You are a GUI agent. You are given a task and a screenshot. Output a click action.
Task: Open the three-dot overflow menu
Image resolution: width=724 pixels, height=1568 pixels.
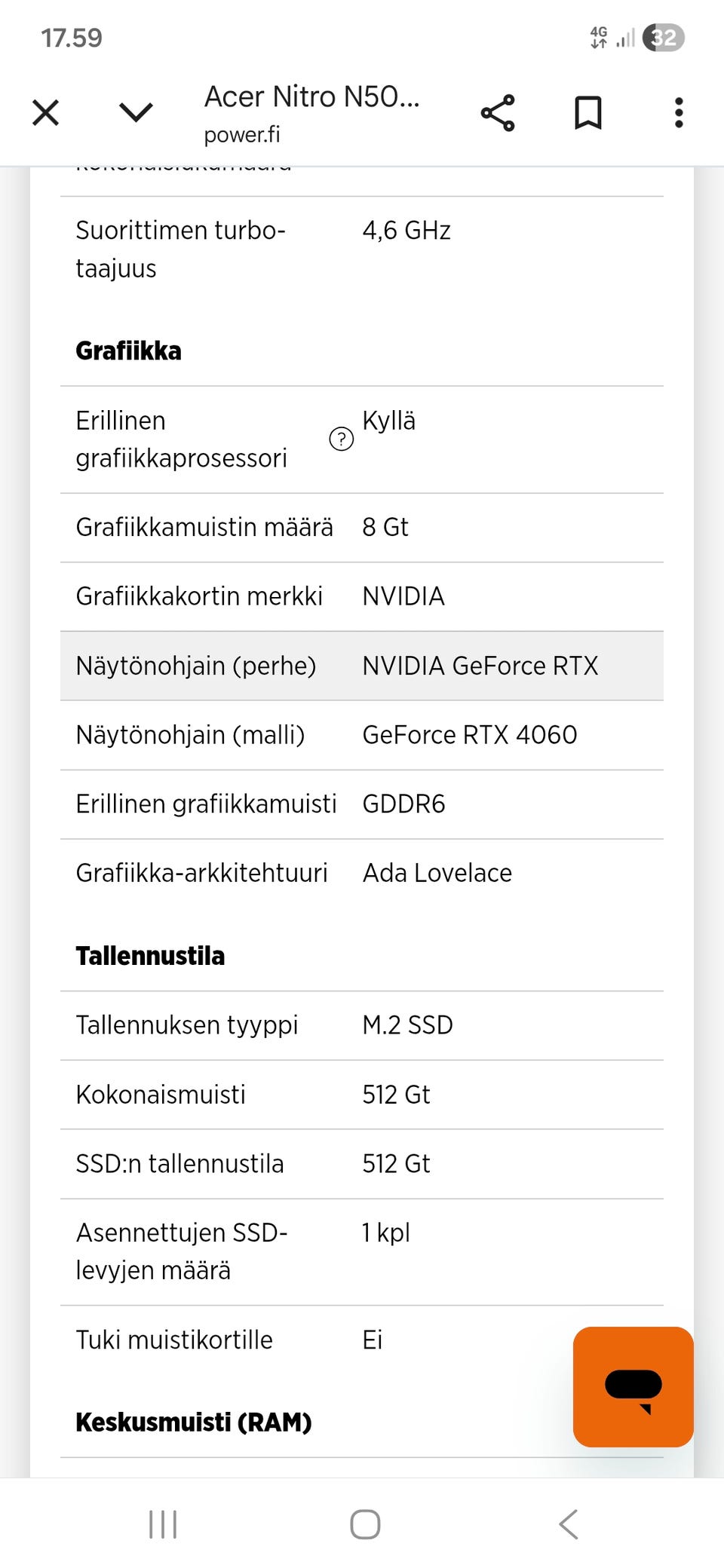point(679,113)
